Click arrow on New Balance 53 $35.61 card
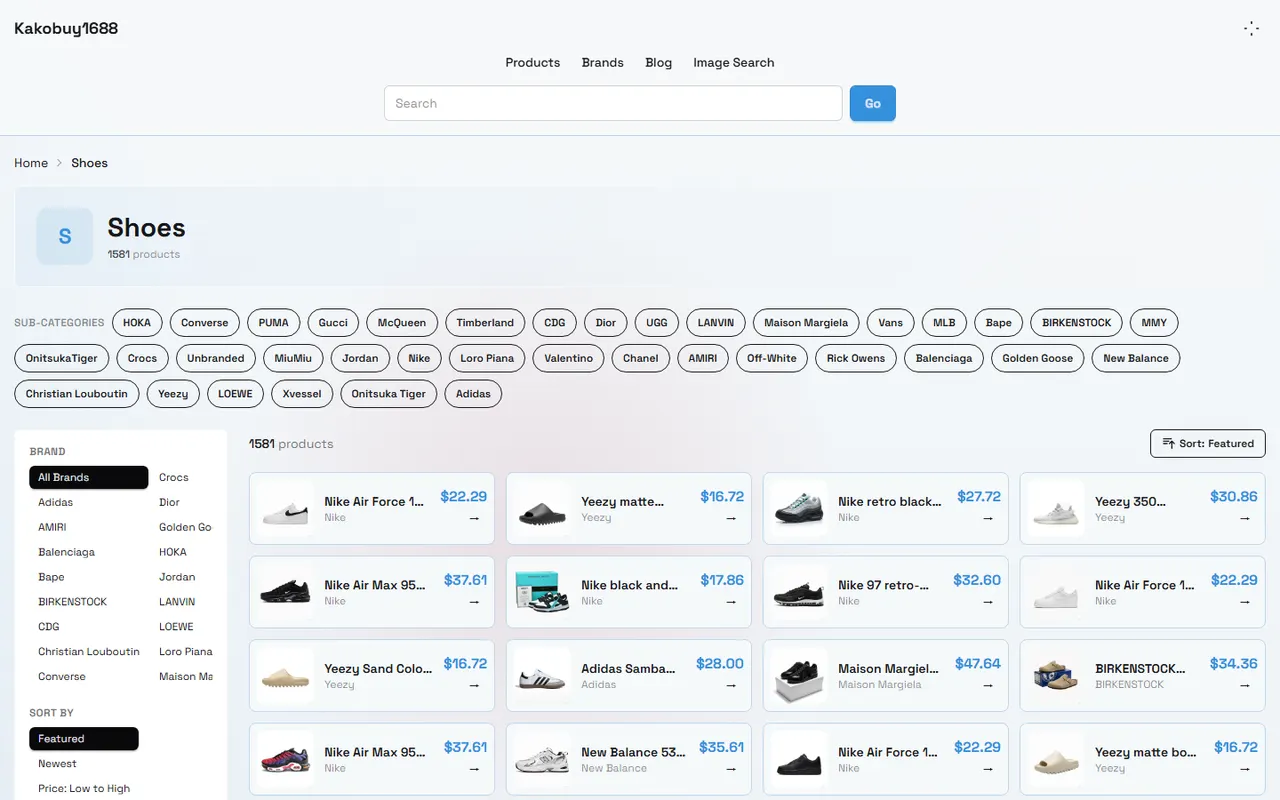The height and width of the screenshot is (800, 1280). (x=731, y=769)
